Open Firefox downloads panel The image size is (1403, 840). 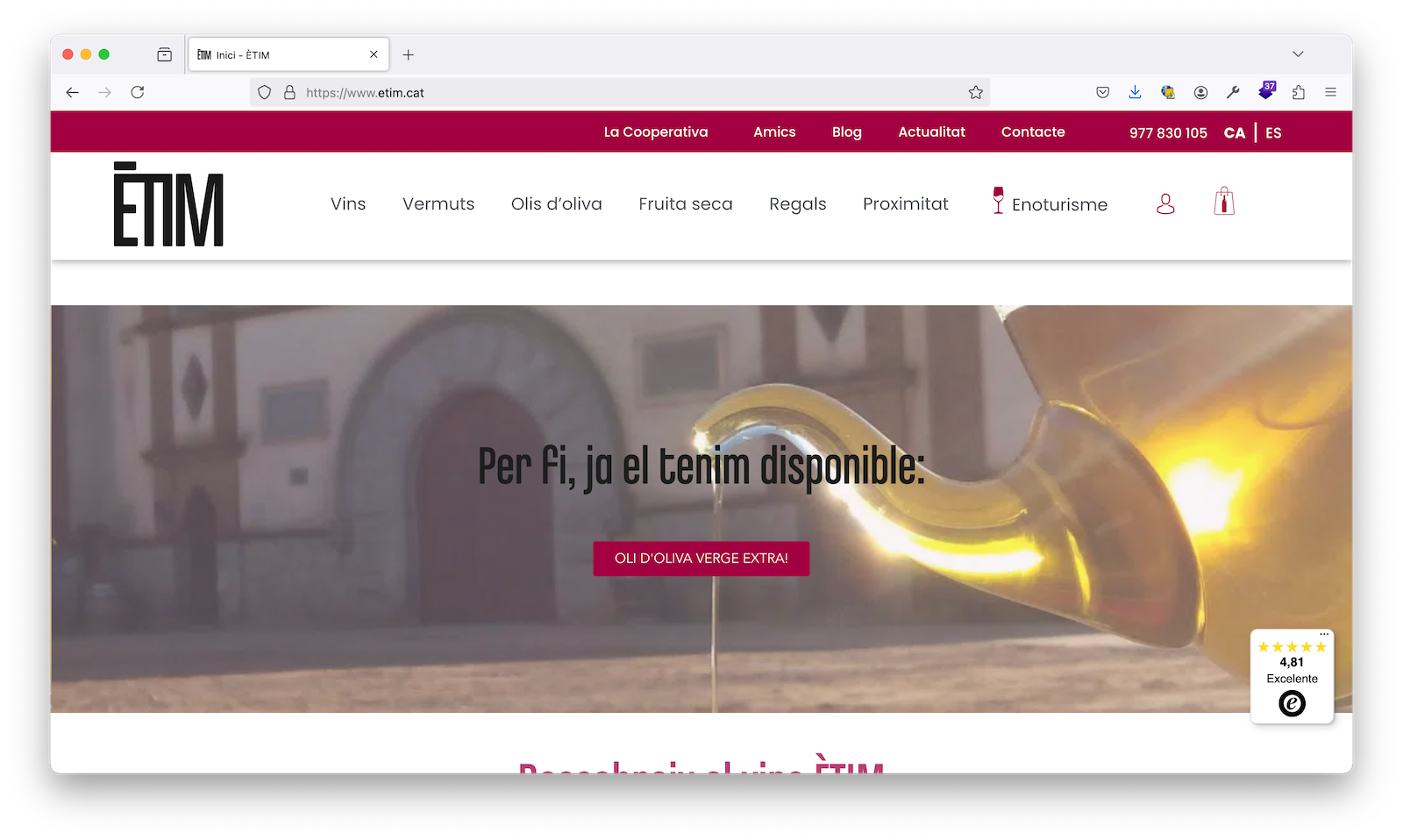click(1135, 93)
